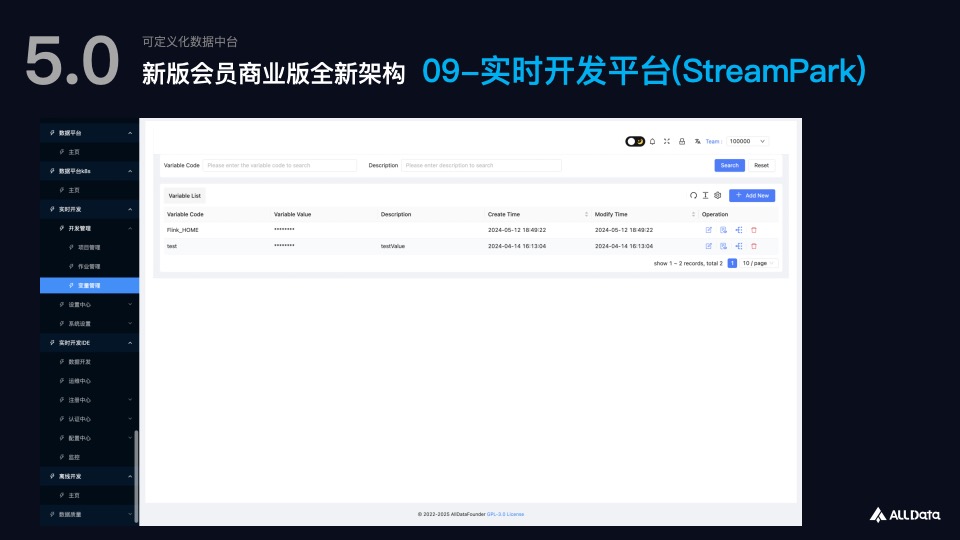The width and height of the screenshot is (960, 540).
Task: Click the refresh table icon
Action: tap(693, 195)
